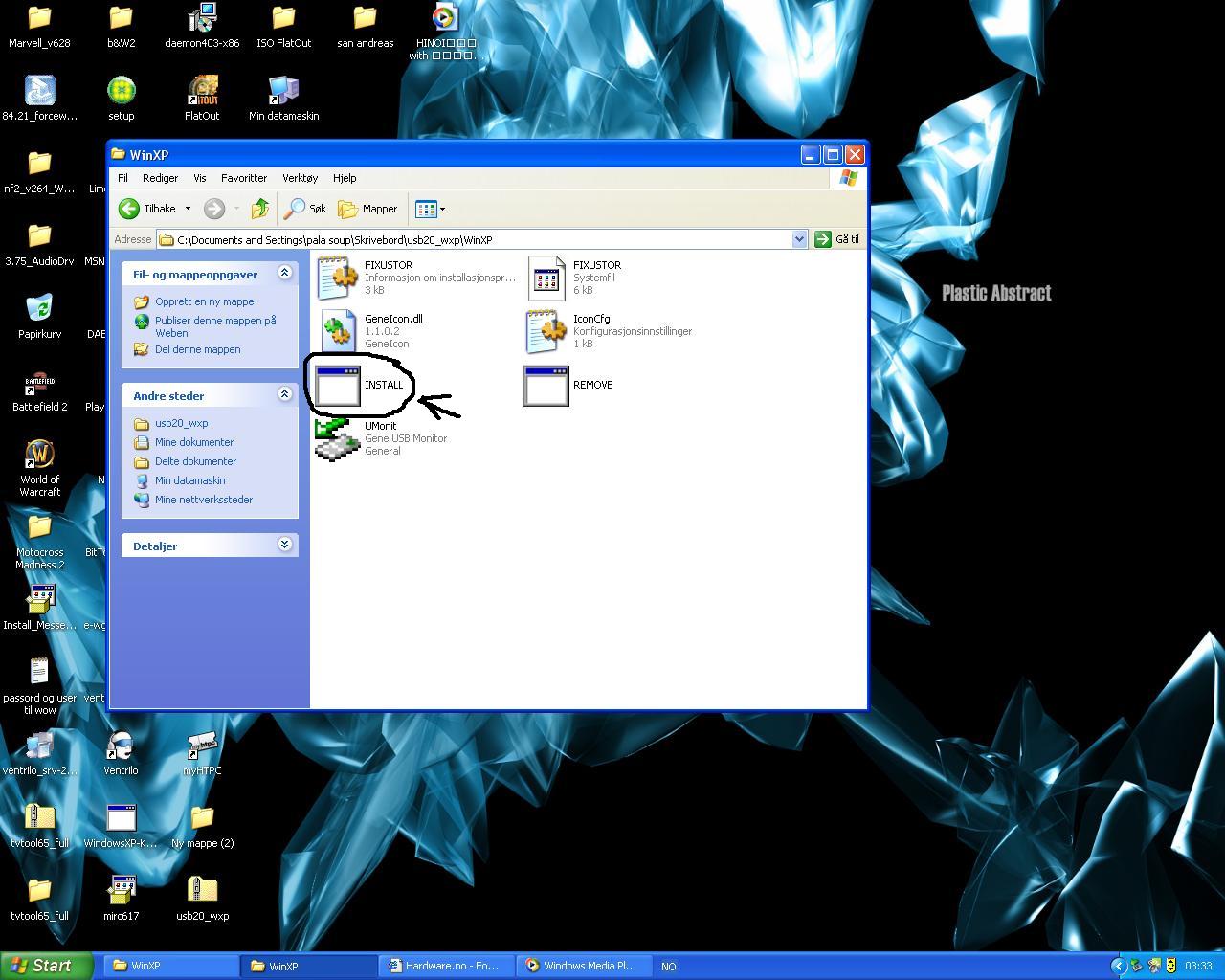Collapse the Andre steder panel

[x=284, y=394]
